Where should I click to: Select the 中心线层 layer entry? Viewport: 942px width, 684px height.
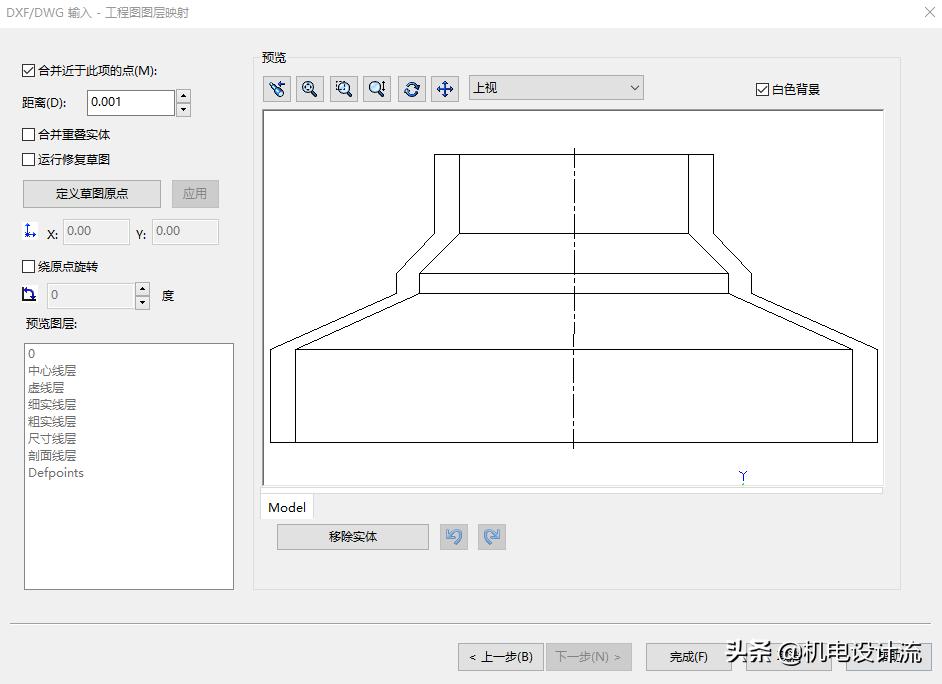[52, 370]
